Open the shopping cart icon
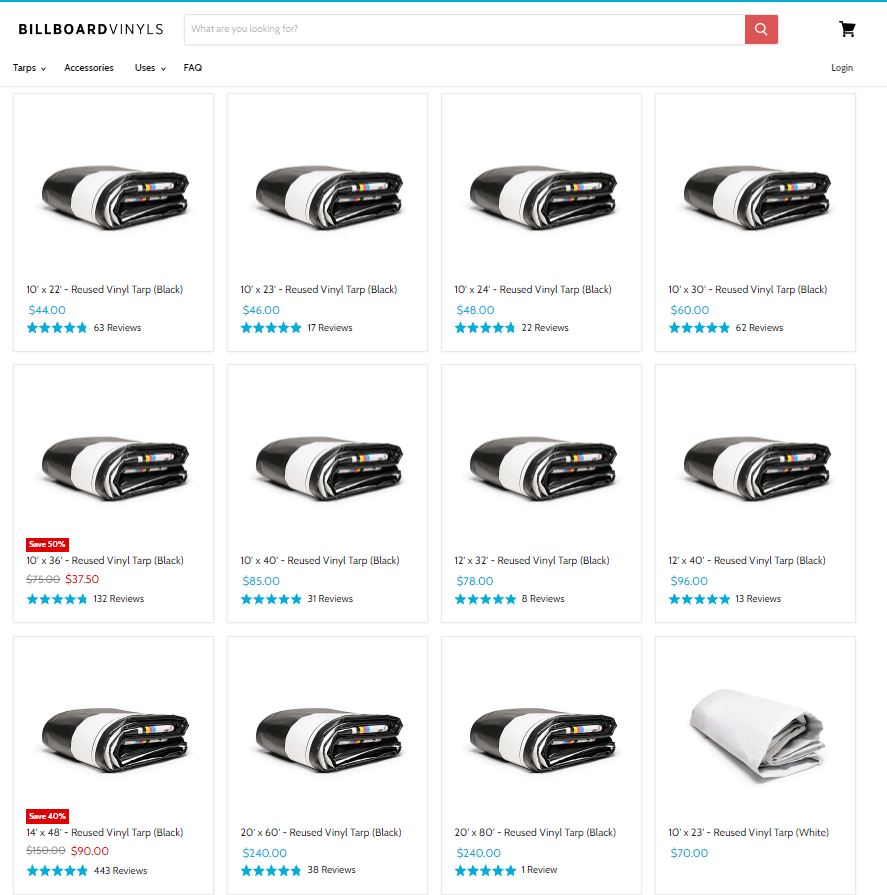 [x=847, y=29]
